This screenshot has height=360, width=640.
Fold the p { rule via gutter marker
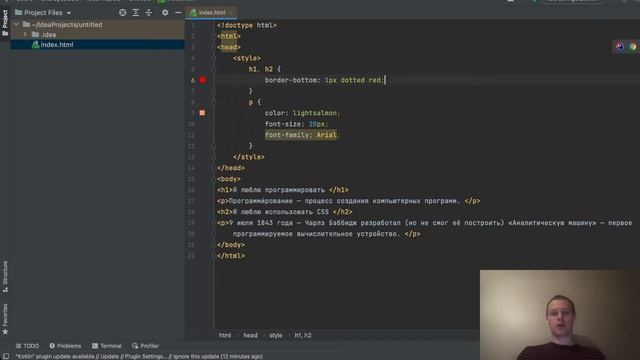213,102
